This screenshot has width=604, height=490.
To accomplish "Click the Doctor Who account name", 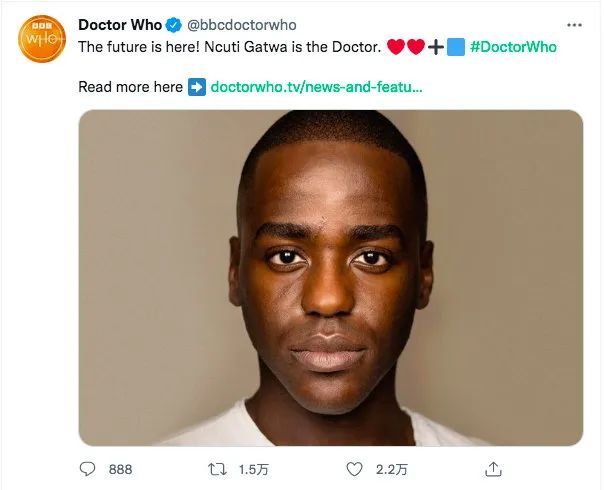I will point(120,25).
